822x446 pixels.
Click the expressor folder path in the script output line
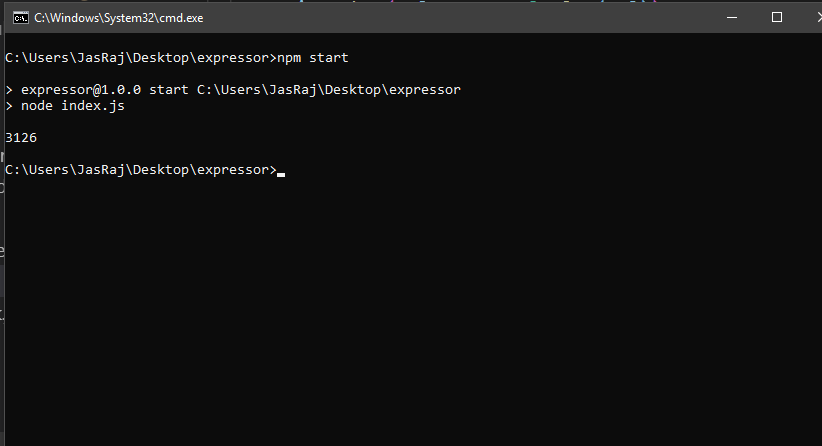[329, 90]
